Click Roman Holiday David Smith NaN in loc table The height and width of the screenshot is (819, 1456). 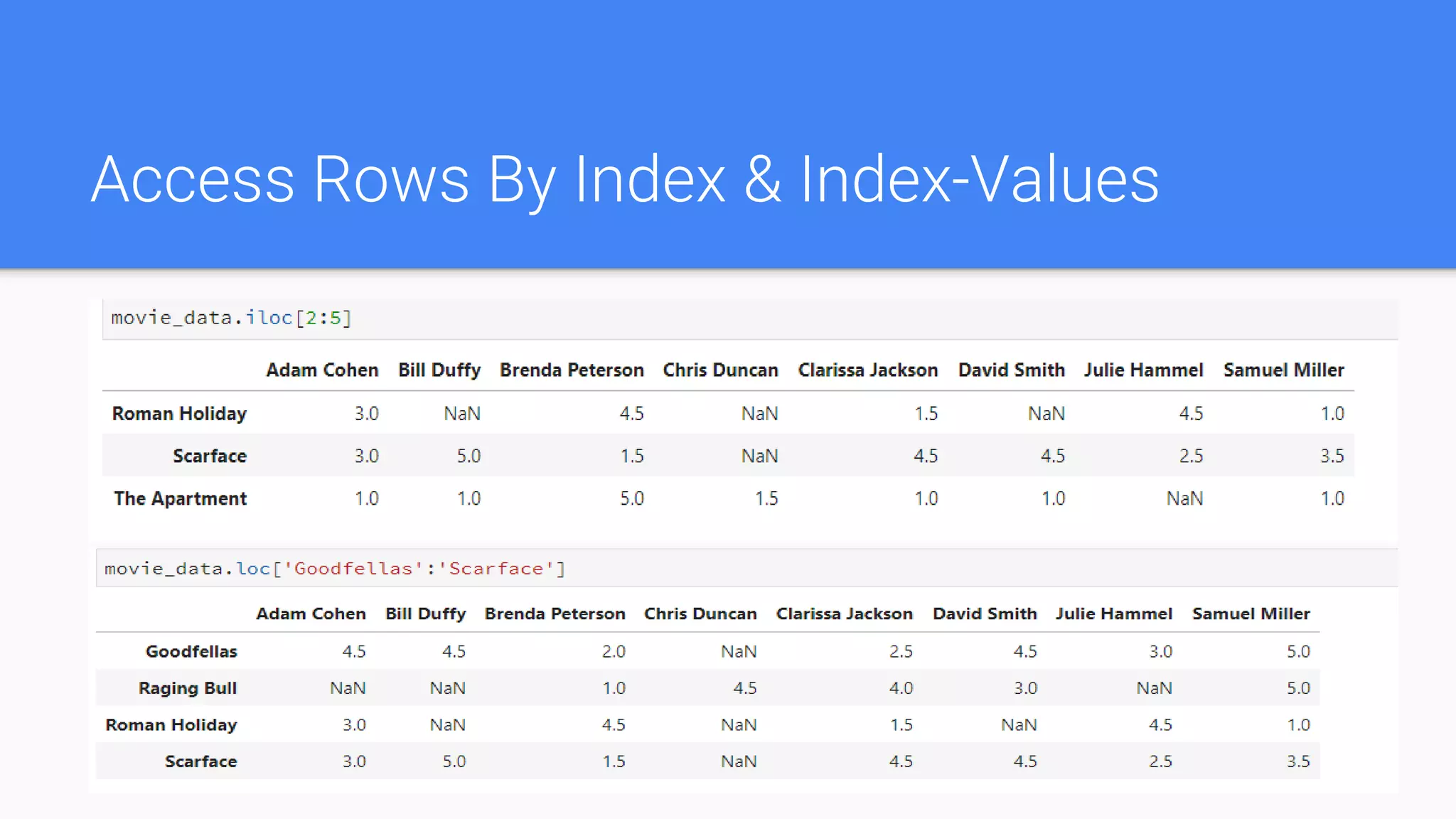coord(1019,725)
